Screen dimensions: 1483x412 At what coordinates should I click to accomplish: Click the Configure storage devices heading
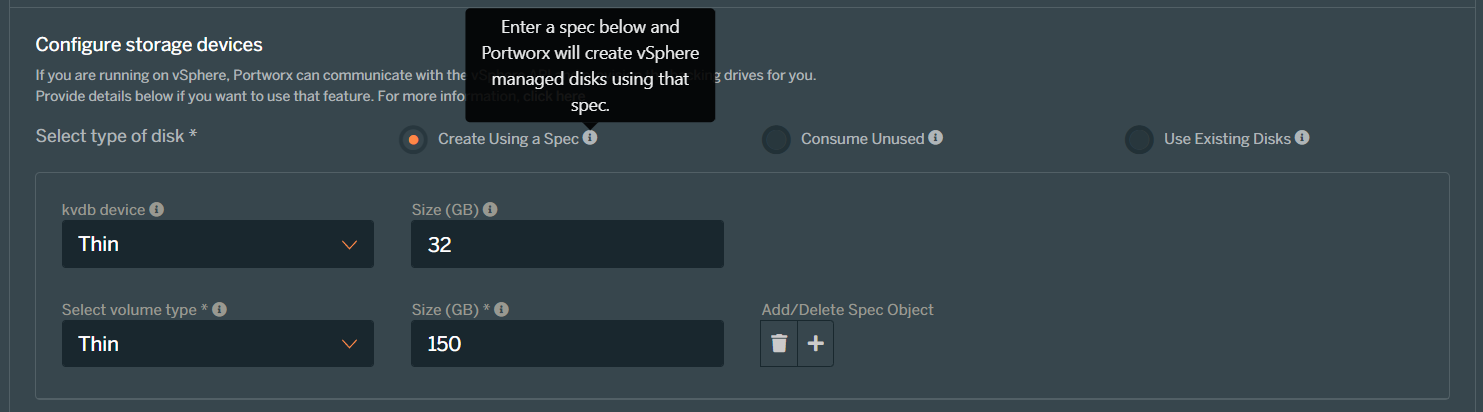point(149,45)
